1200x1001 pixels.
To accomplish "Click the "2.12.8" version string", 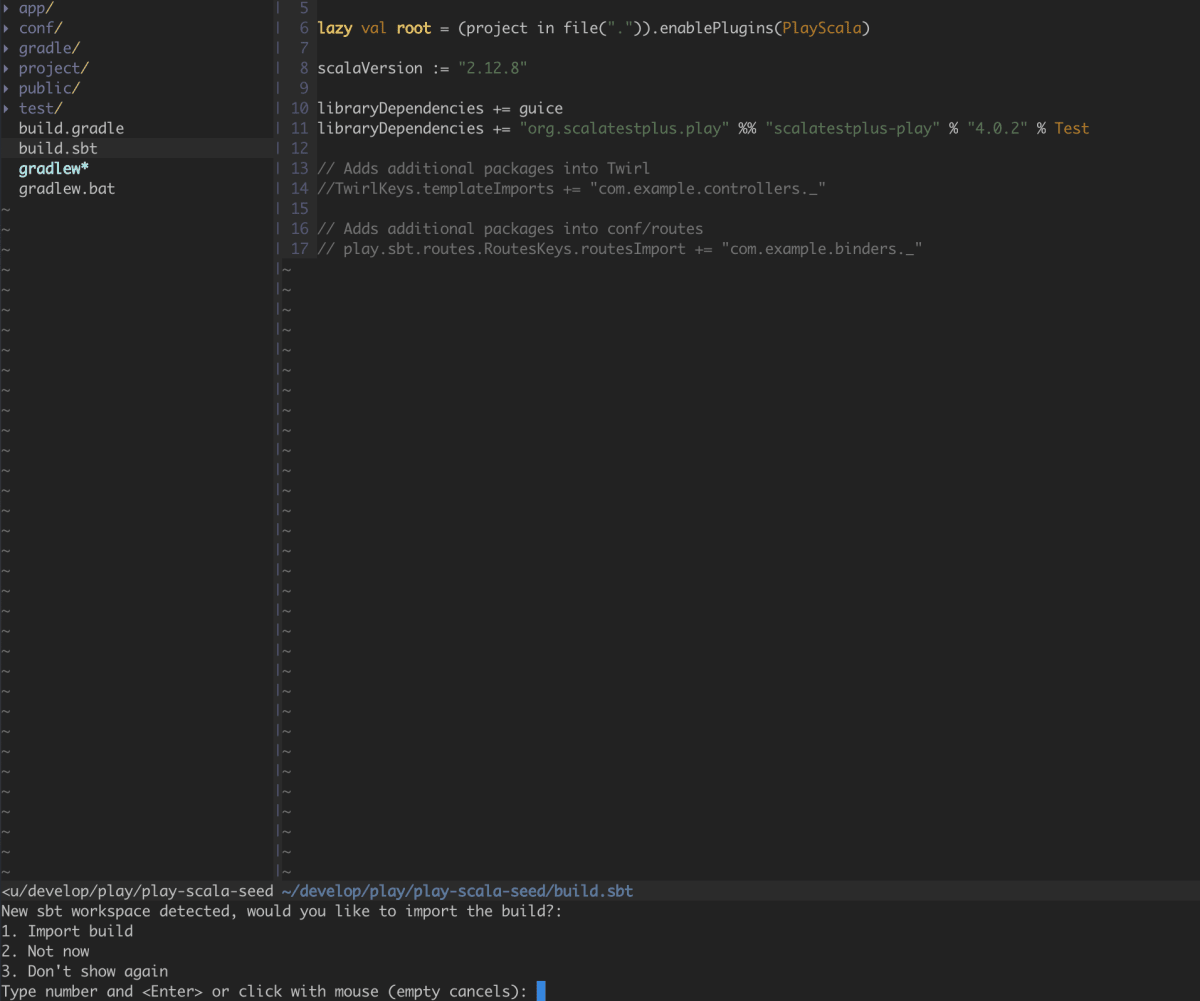I will [x=492, y=68].
